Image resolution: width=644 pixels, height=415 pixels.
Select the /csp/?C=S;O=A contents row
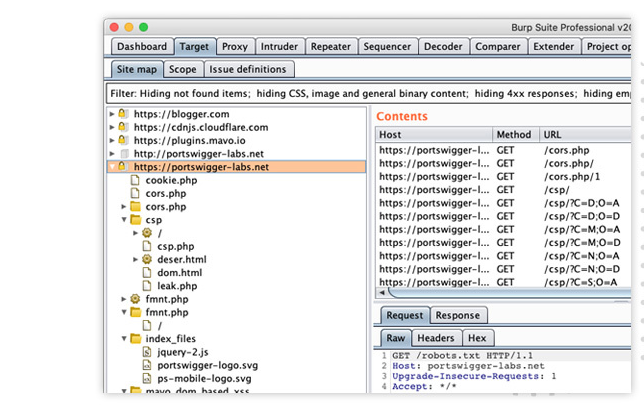click(x=504, y=282)
